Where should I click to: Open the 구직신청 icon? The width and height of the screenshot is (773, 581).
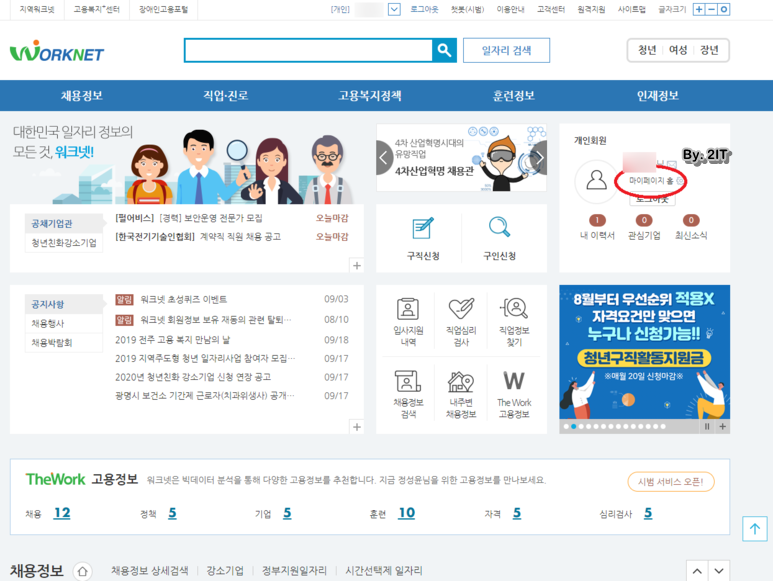423,228
